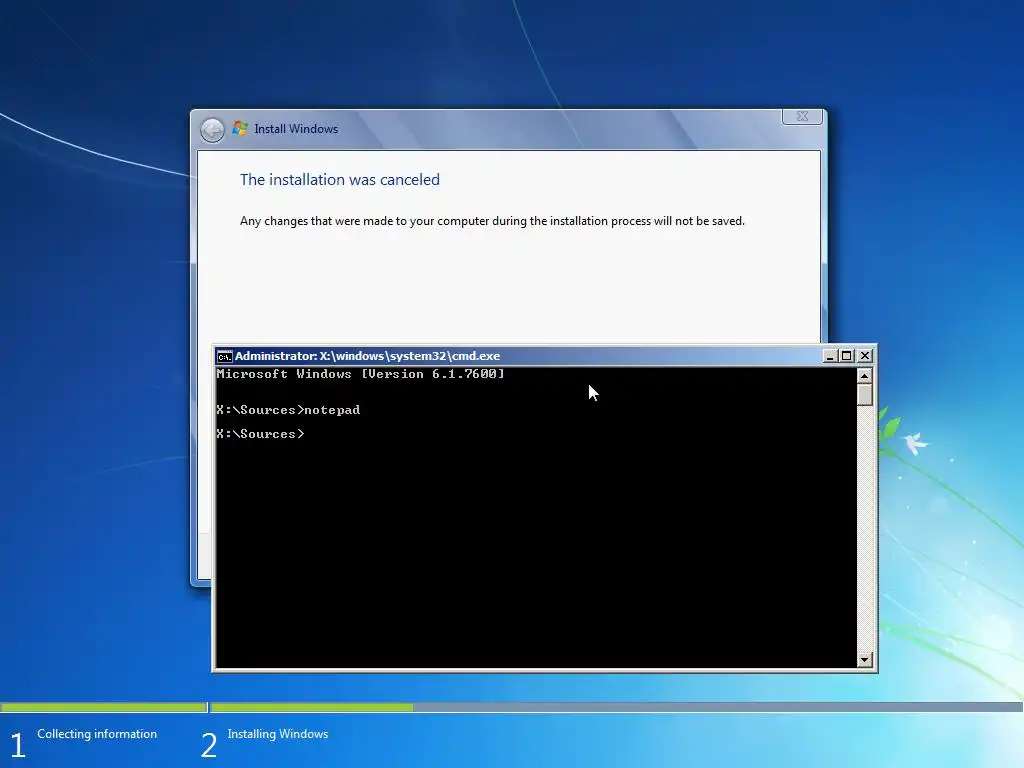Click the Windows flag icon in Install Windows title
The height and width of the screenshot is (768, 1024).
(x=240, y=129)
